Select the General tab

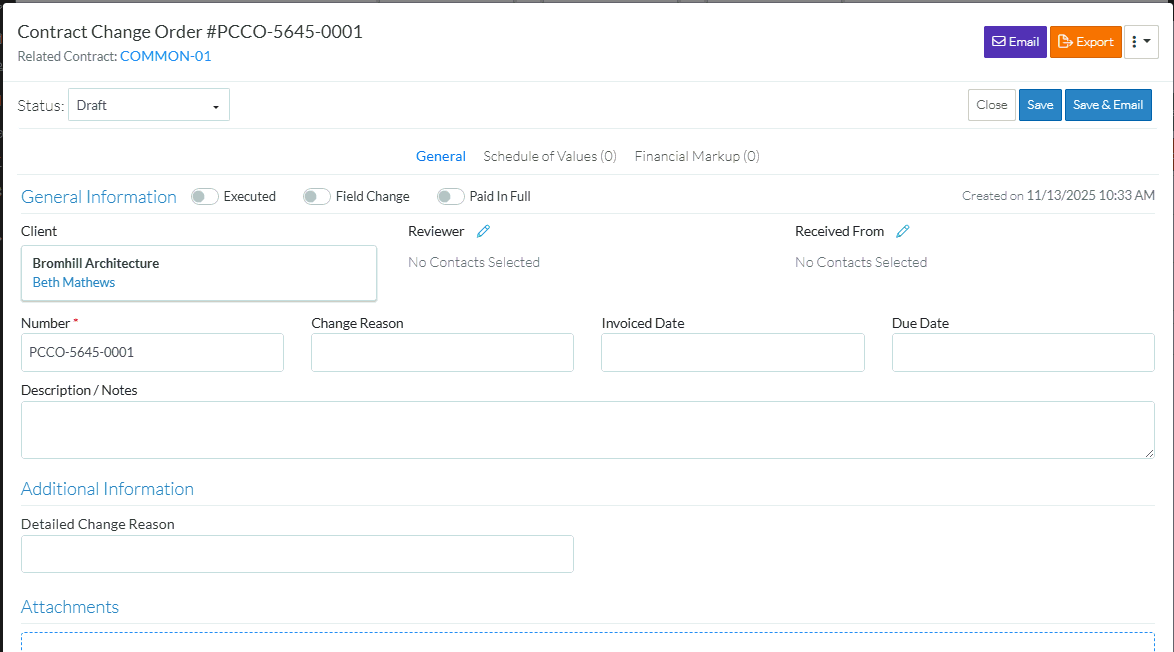pos(440,156)
